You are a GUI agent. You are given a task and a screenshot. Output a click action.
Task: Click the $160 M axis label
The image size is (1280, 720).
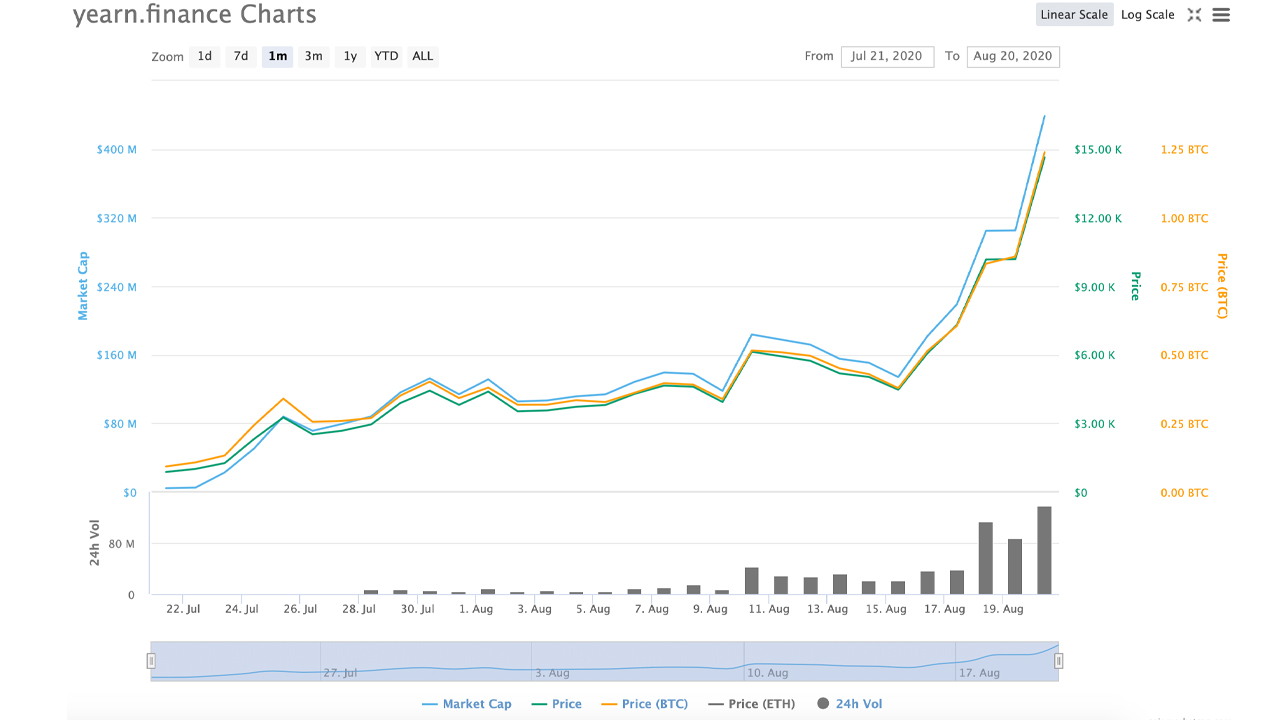coord(116,355)
